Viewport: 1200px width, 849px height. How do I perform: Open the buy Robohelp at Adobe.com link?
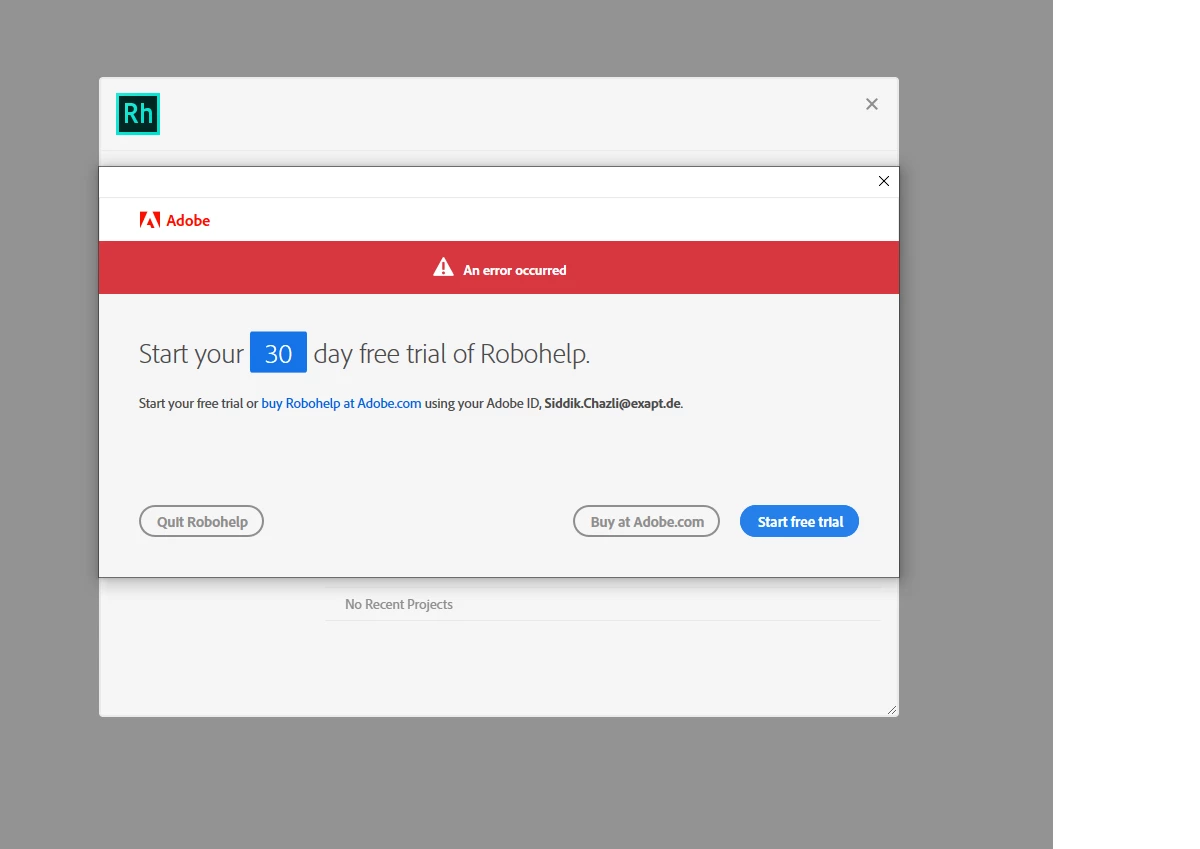tap(341, 404)
